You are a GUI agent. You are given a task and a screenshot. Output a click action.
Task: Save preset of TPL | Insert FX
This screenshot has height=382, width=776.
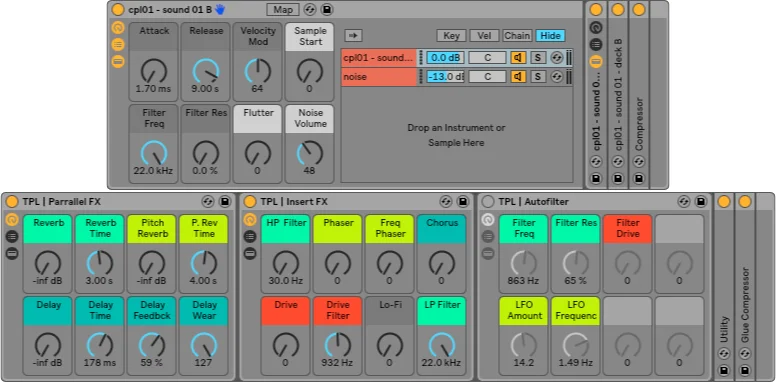(463, 201)
